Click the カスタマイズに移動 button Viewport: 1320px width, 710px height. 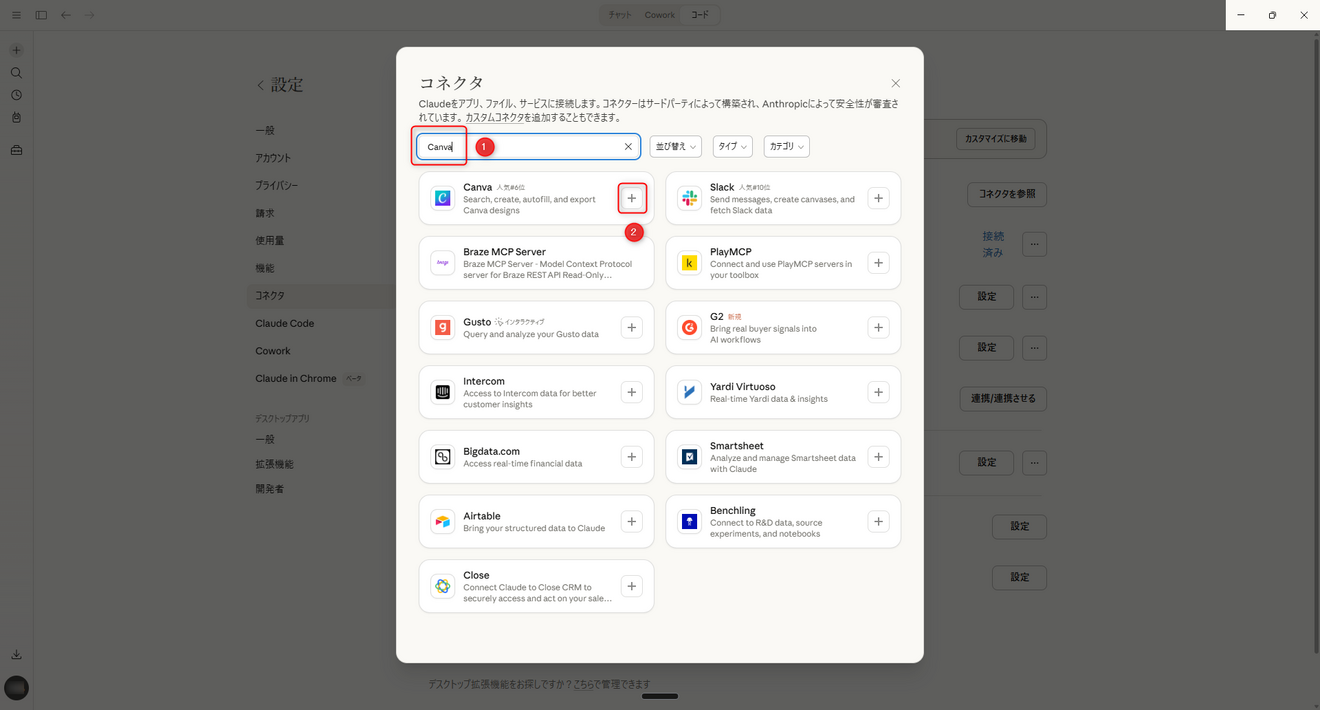point(996,139)
